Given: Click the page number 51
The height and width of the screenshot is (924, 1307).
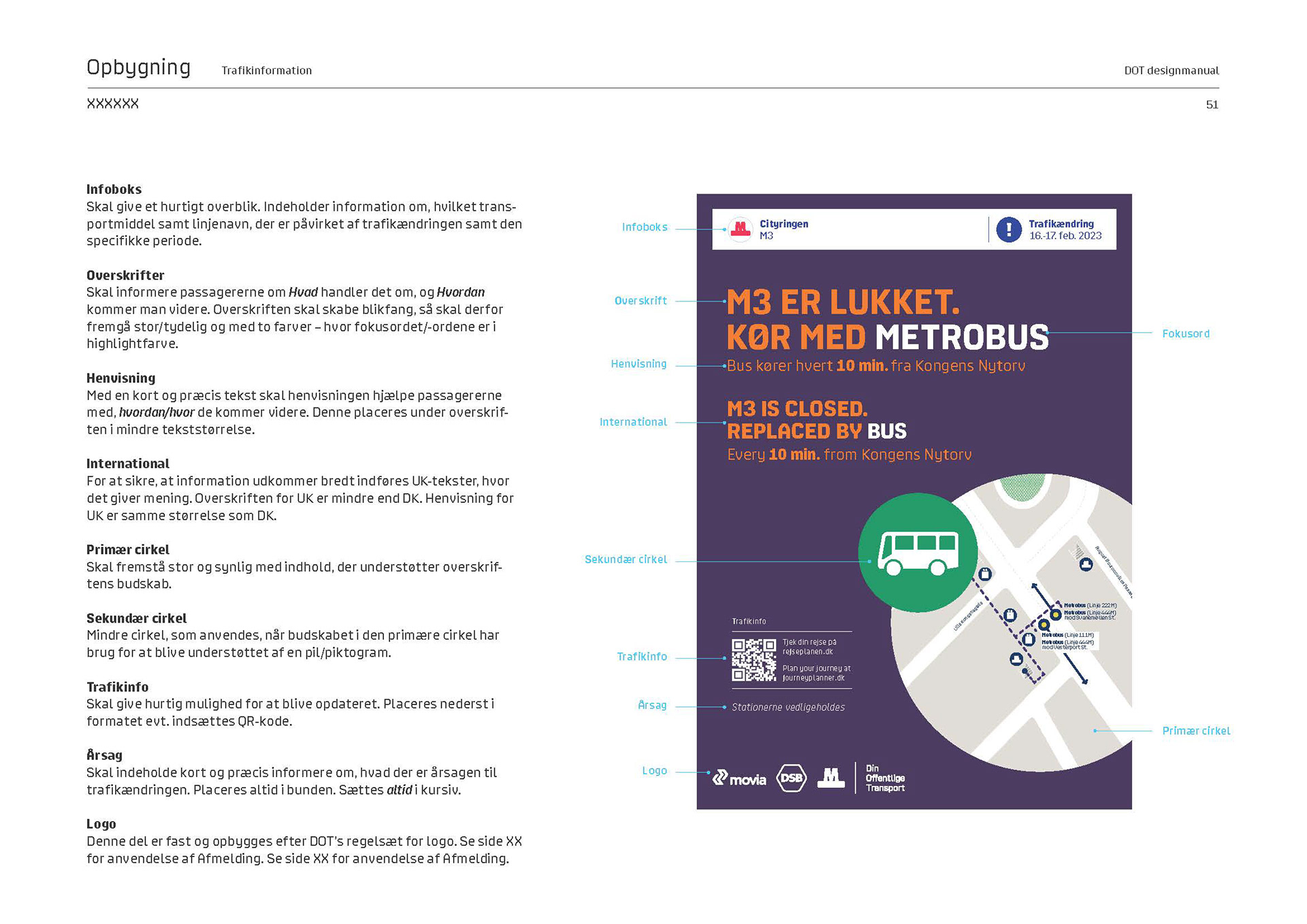Looking at the screenshot, I should [x=1212, y=105].
